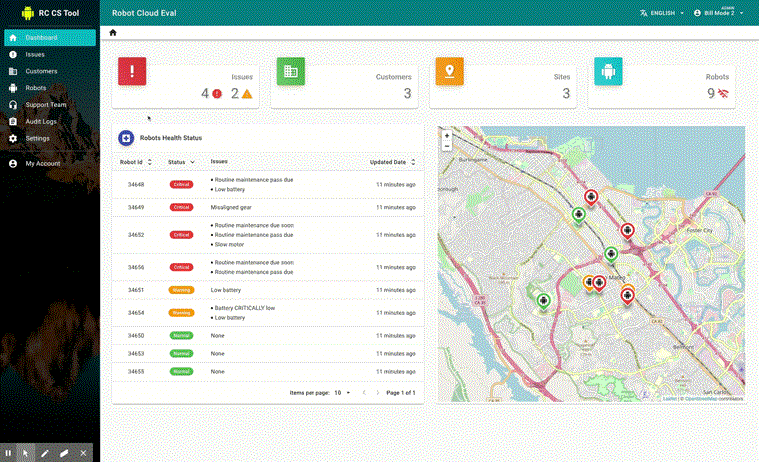Viewport: 759px width, 462px height.
Task: Open the Bill Mode 2 user menu
Action: click(x=720, y=13)
